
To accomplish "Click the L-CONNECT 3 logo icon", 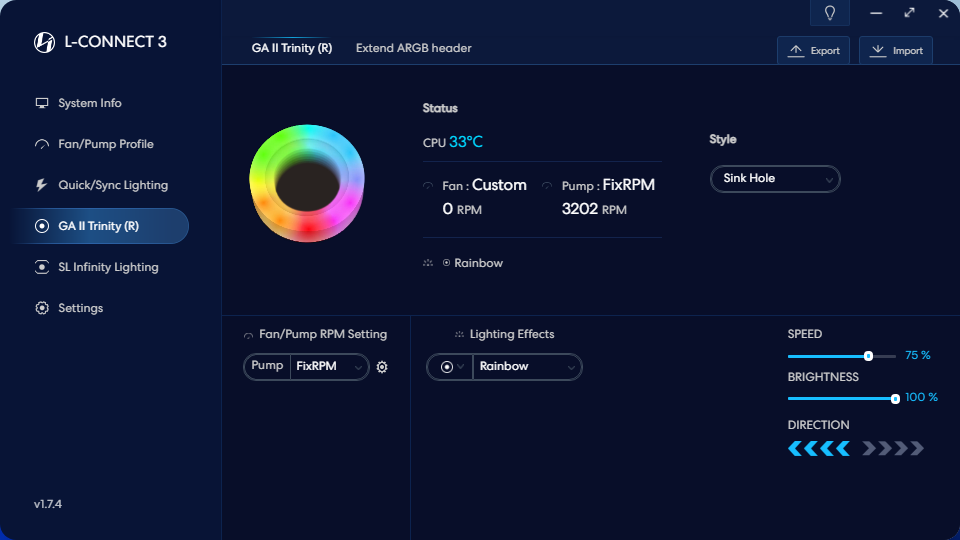I will pos(44,42).
